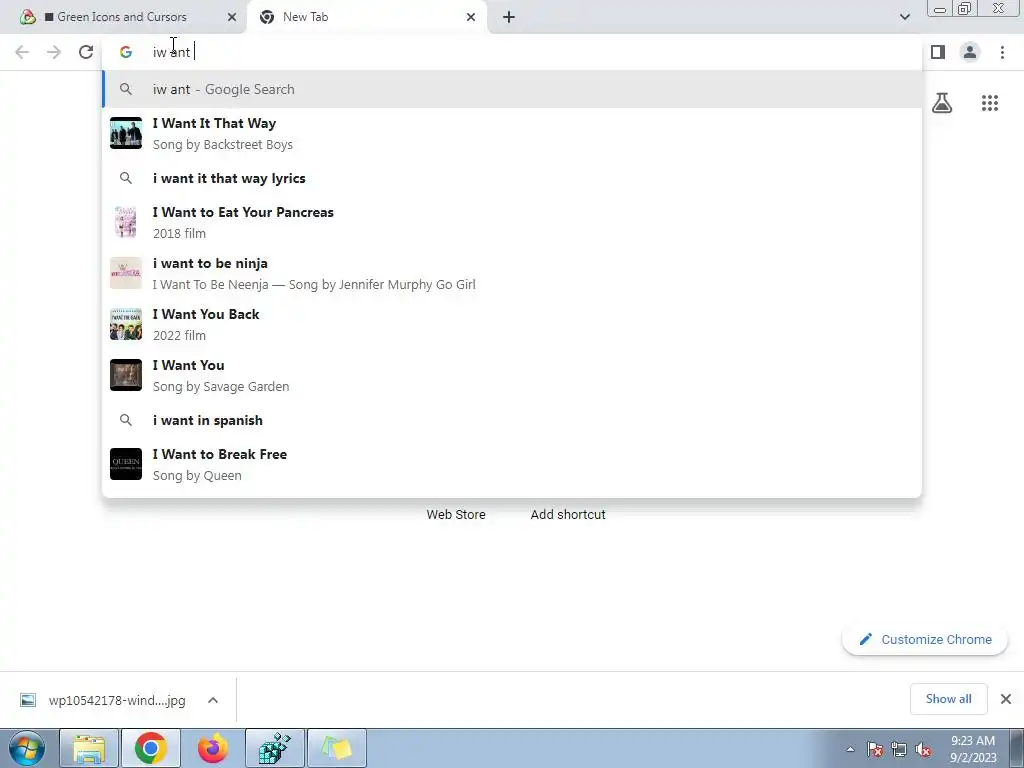1024x768 pixels.
Task: Open the profile avatar icon
Action: click(970, 52)
